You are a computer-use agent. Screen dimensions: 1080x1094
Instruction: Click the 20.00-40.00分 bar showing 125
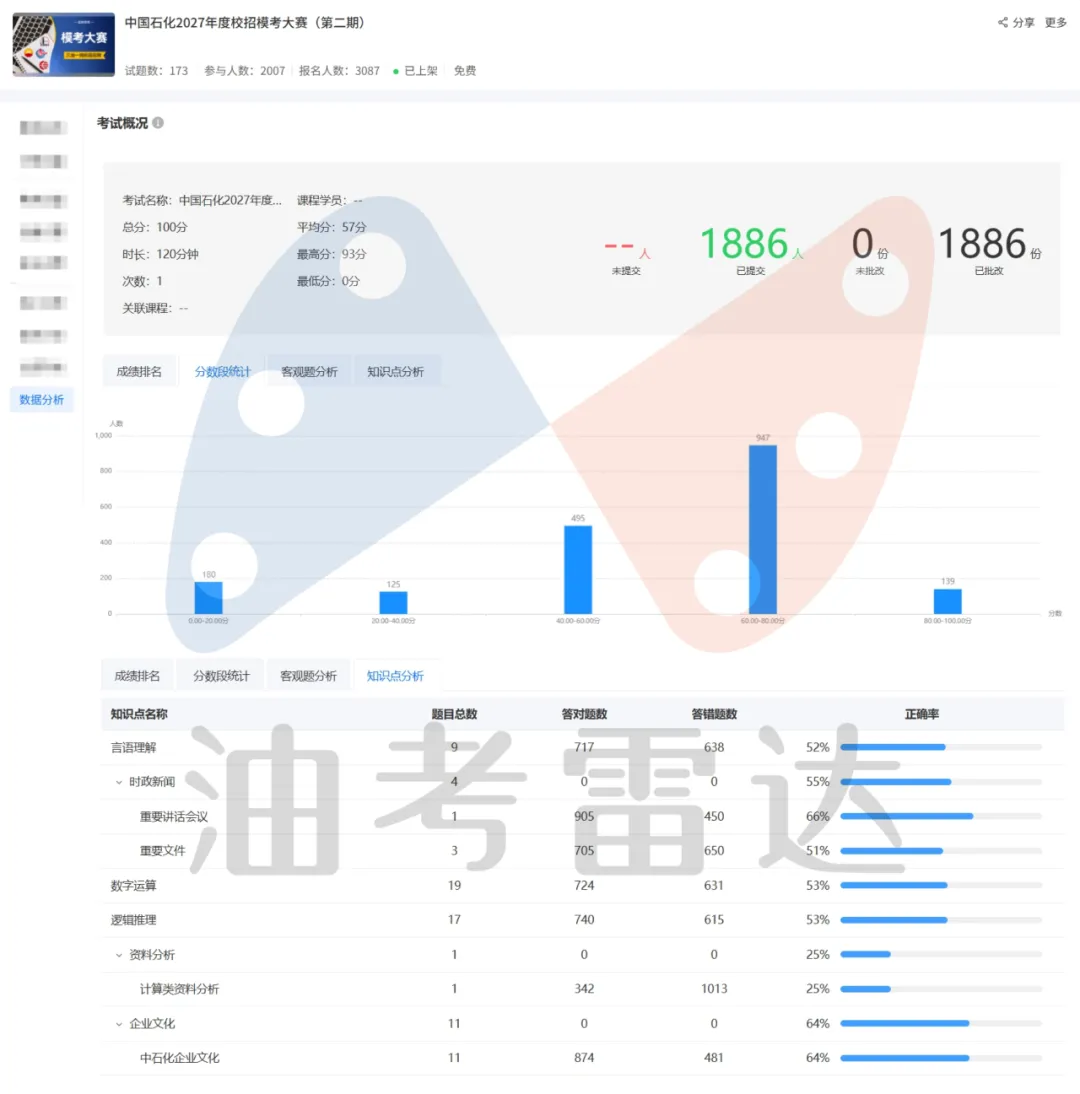[x=393, y=603]
